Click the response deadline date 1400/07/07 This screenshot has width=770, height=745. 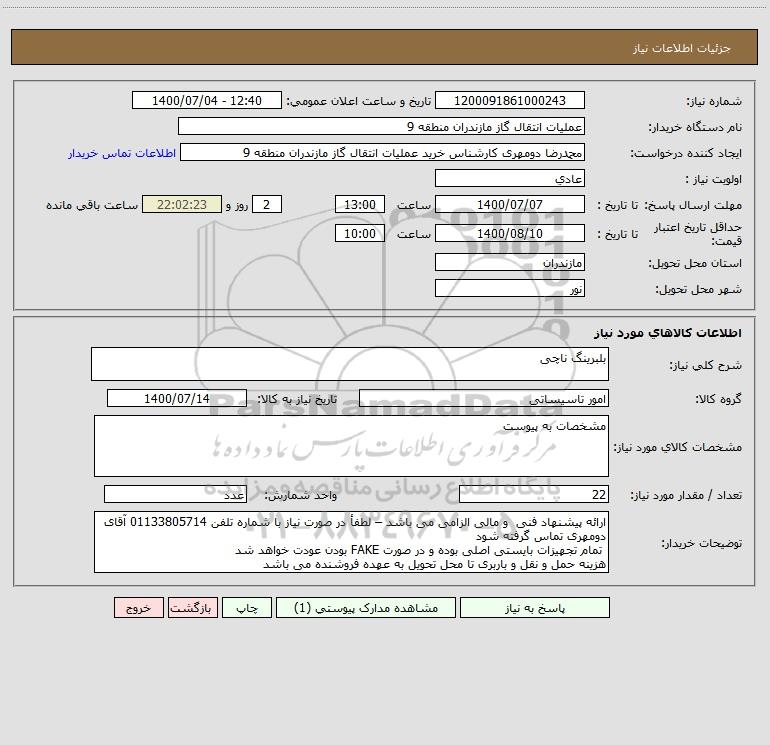pyautogui.click(x=510, y=205)
